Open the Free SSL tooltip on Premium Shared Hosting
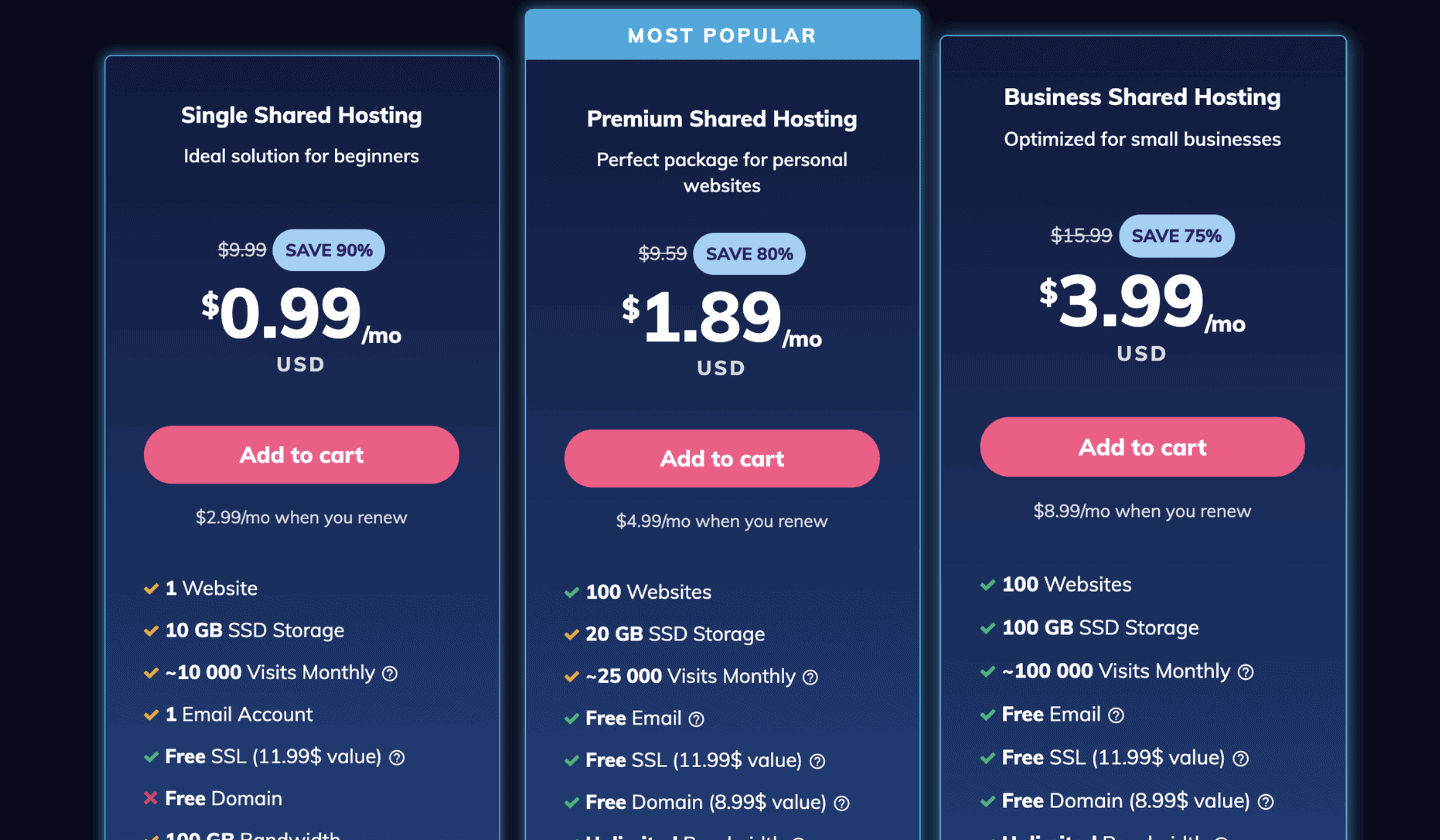 click(x=817, y=761)
